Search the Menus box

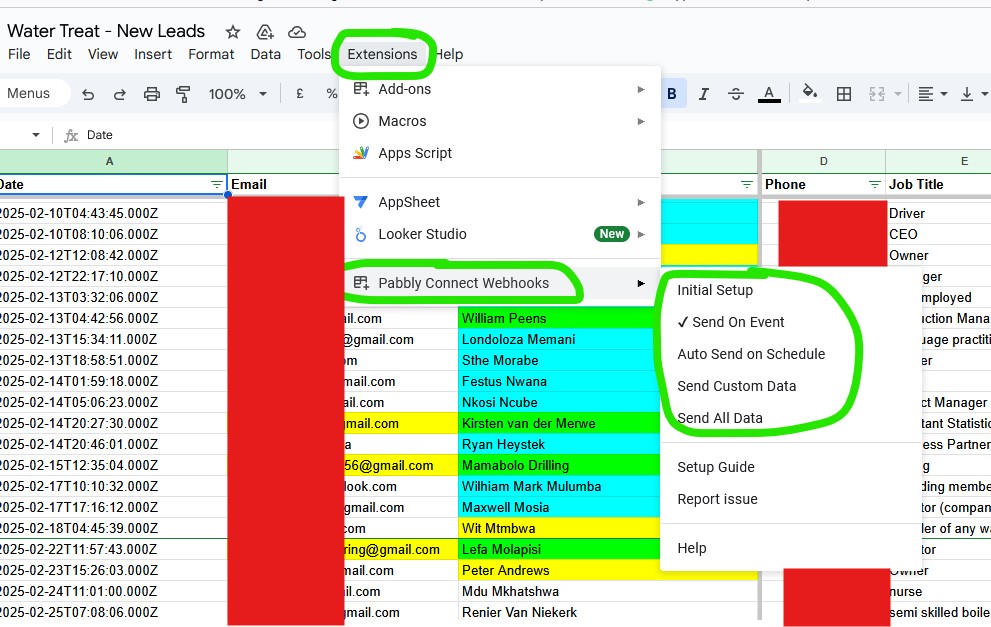33,94
